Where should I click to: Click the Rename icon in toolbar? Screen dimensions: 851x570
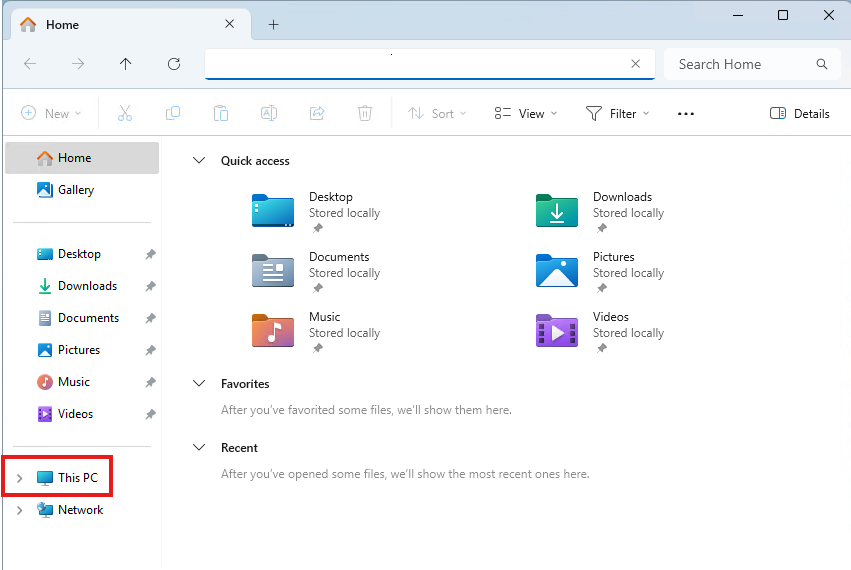(269, 113)
